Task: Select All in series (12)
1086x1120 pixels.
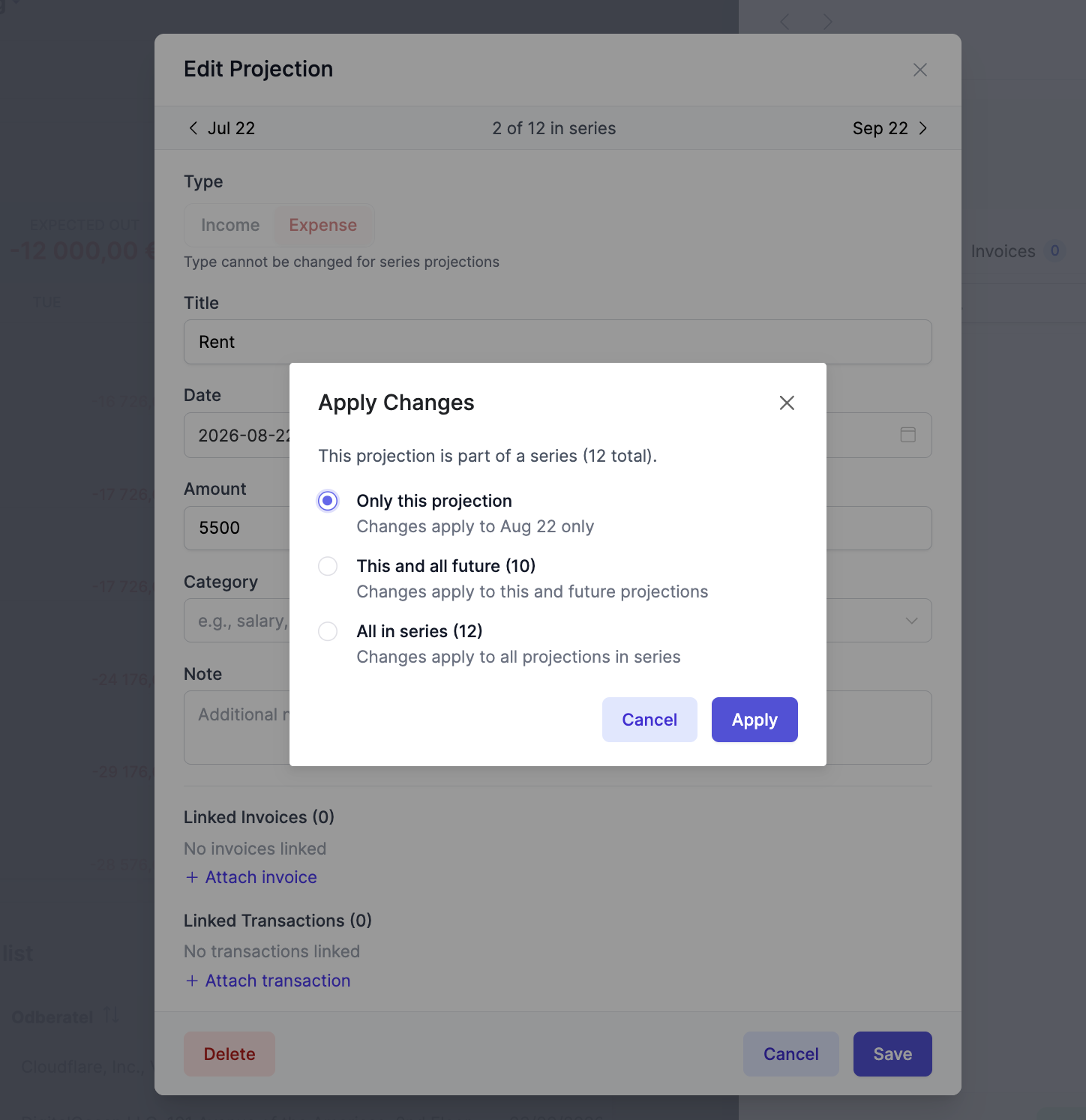Action: (x=328, y=631)
